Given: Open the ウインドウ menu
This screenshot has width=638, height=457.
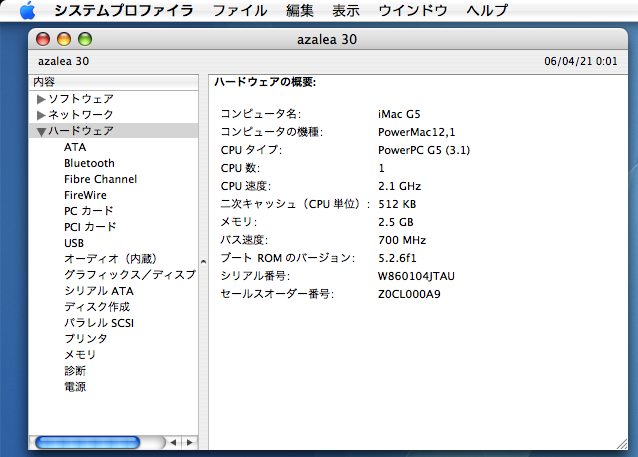Looking at the screenshot, I should click(413, 10).
